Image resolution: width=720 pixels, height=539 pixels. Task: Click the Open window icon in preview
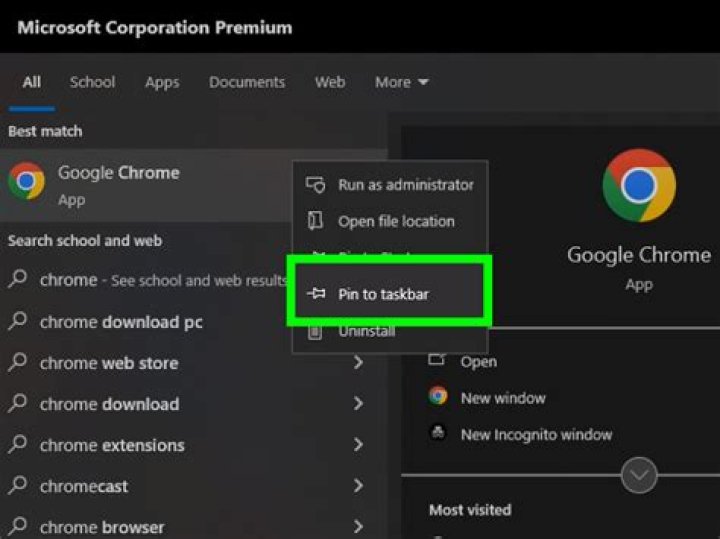coord(437,359)
